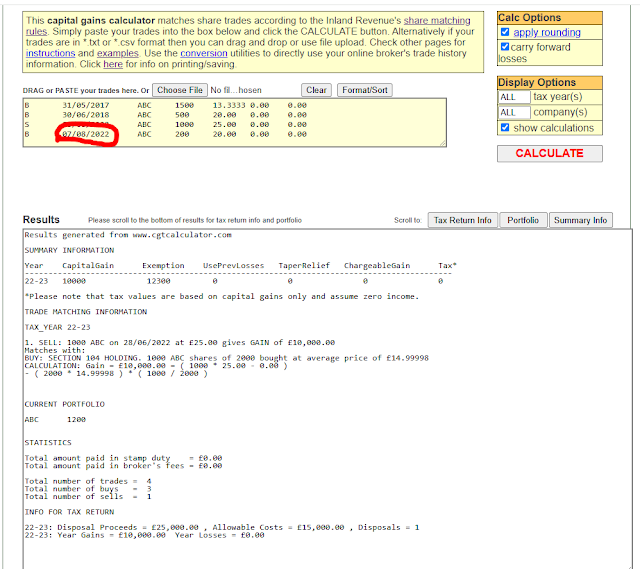Click the UsePrevLosses column header
Image resolution: width=640 pixels, height=569 pixels.
[233, 266]
